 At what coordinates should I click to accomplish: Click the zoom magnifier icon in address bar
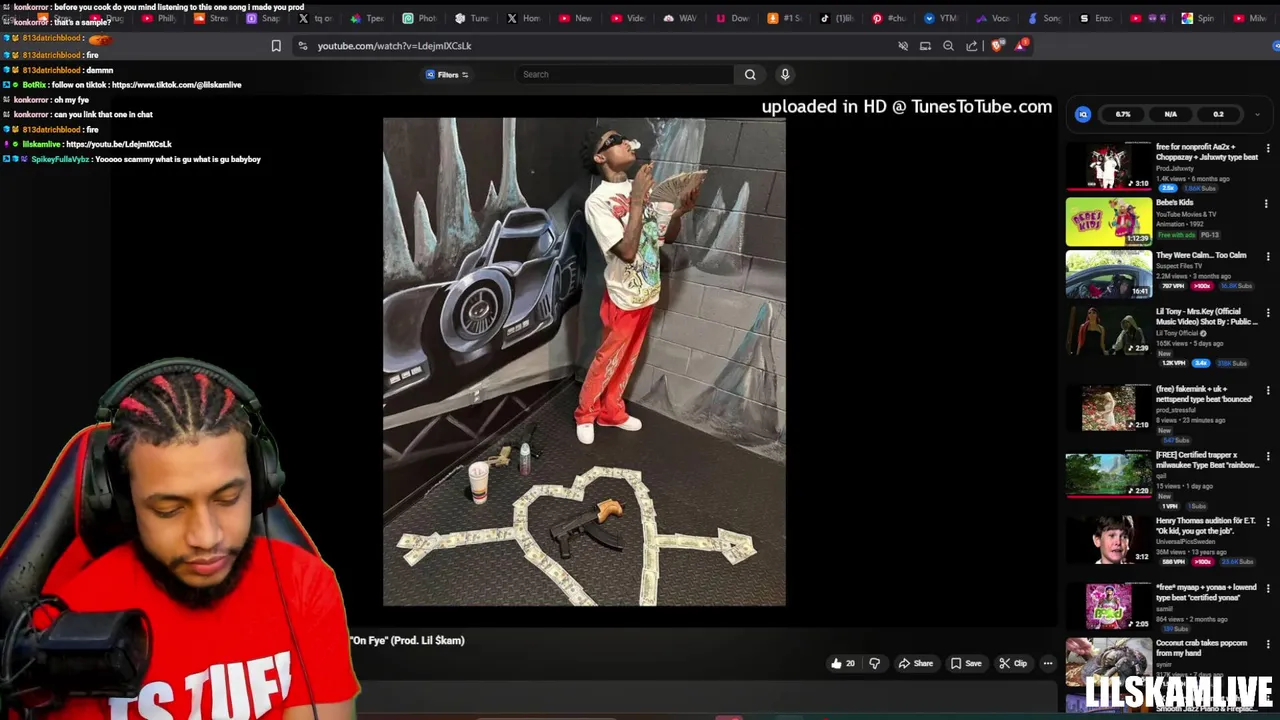coord(948,45)
